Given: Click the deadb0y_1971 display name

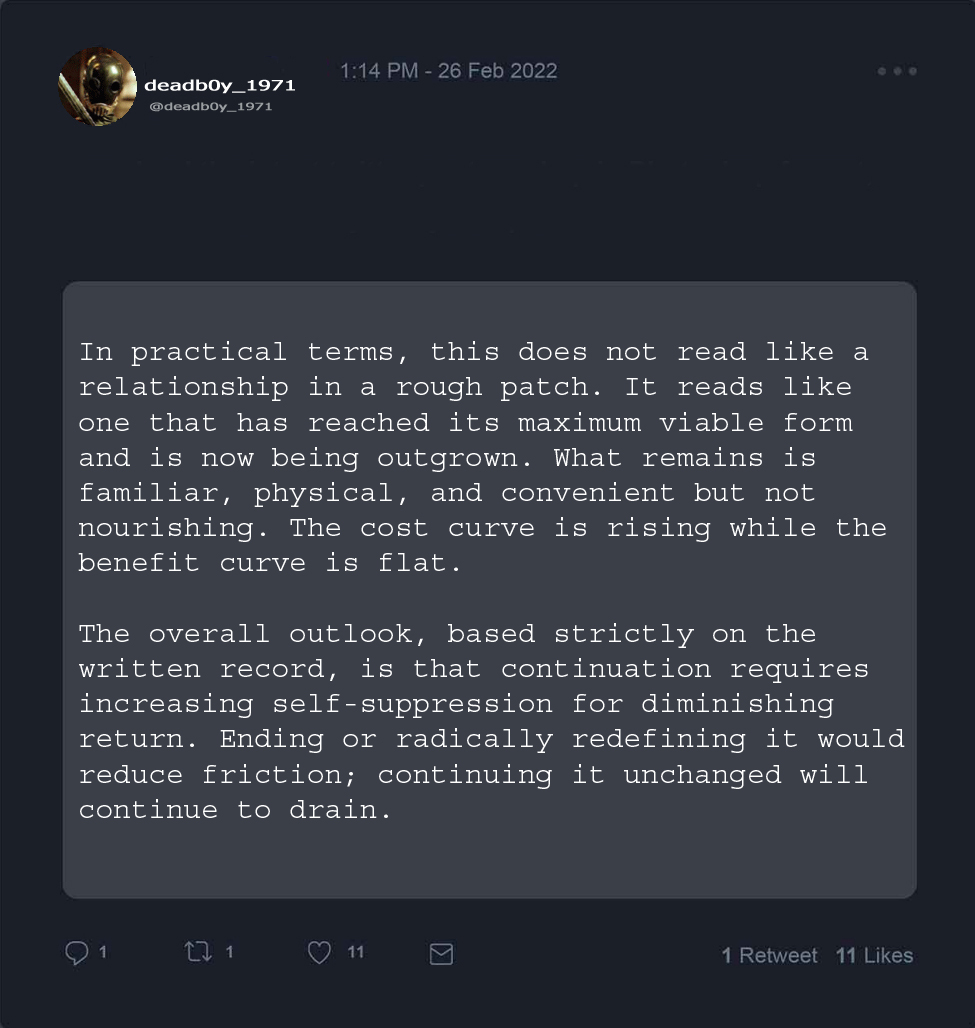Looking at the screenshot, I should 220,85.
